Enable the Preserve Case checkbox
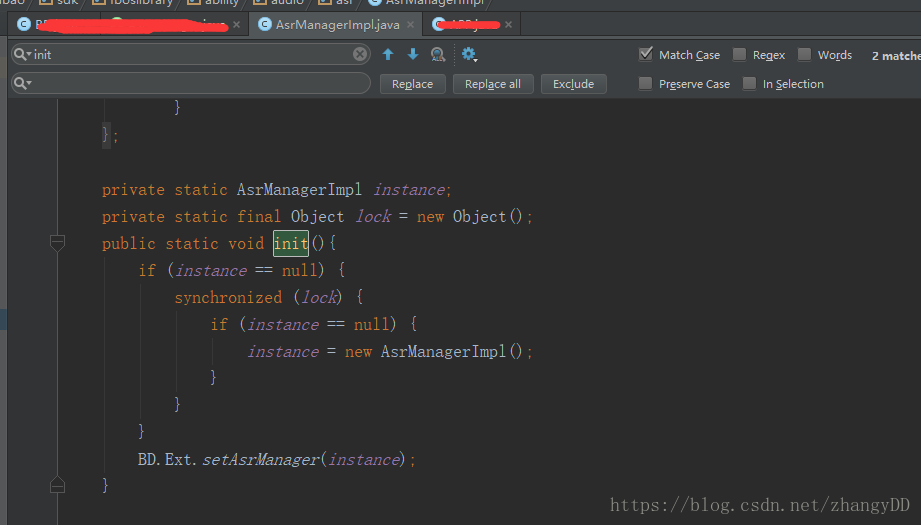This screenshot has height=525, width=921. 646,83
